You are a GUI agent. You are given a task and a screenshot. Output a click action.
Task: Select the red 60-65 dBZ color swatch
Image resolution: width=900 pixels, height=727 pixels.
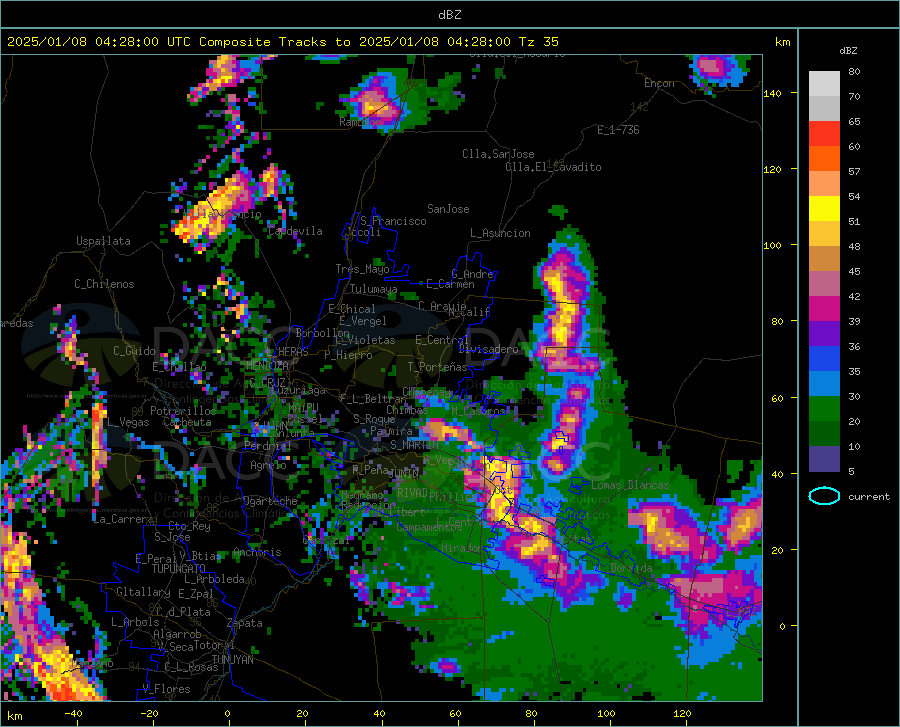[x=824, y=134]
